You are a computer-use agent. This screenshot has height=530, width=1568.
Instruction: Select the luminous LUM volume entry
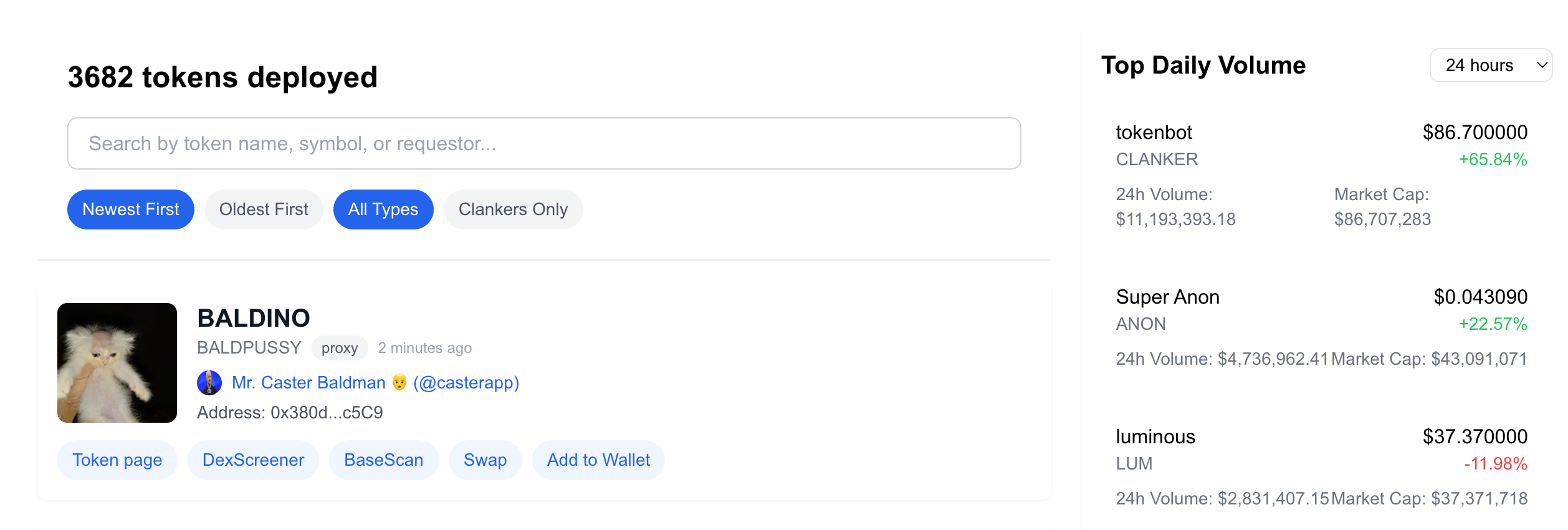[x=1321, y=465]
